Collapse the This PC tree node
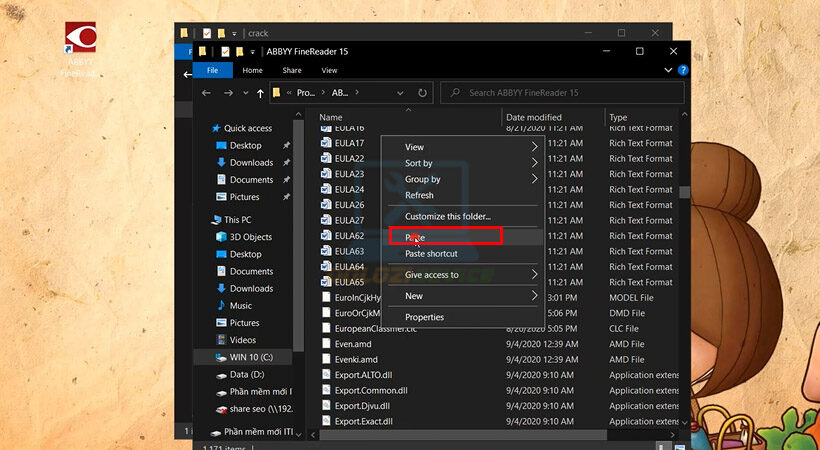The width and height of the screenshot is (820, 450). click(204, 220)
